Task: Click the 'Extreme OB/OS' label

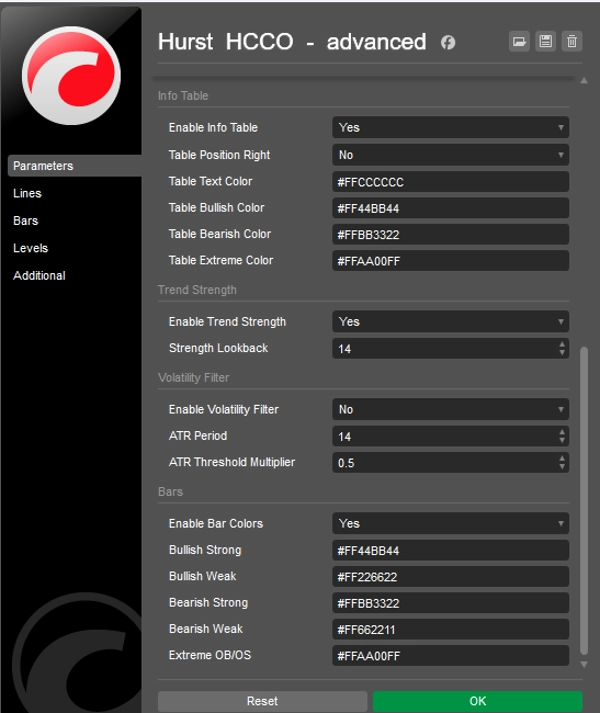Action: pos(210,655)
